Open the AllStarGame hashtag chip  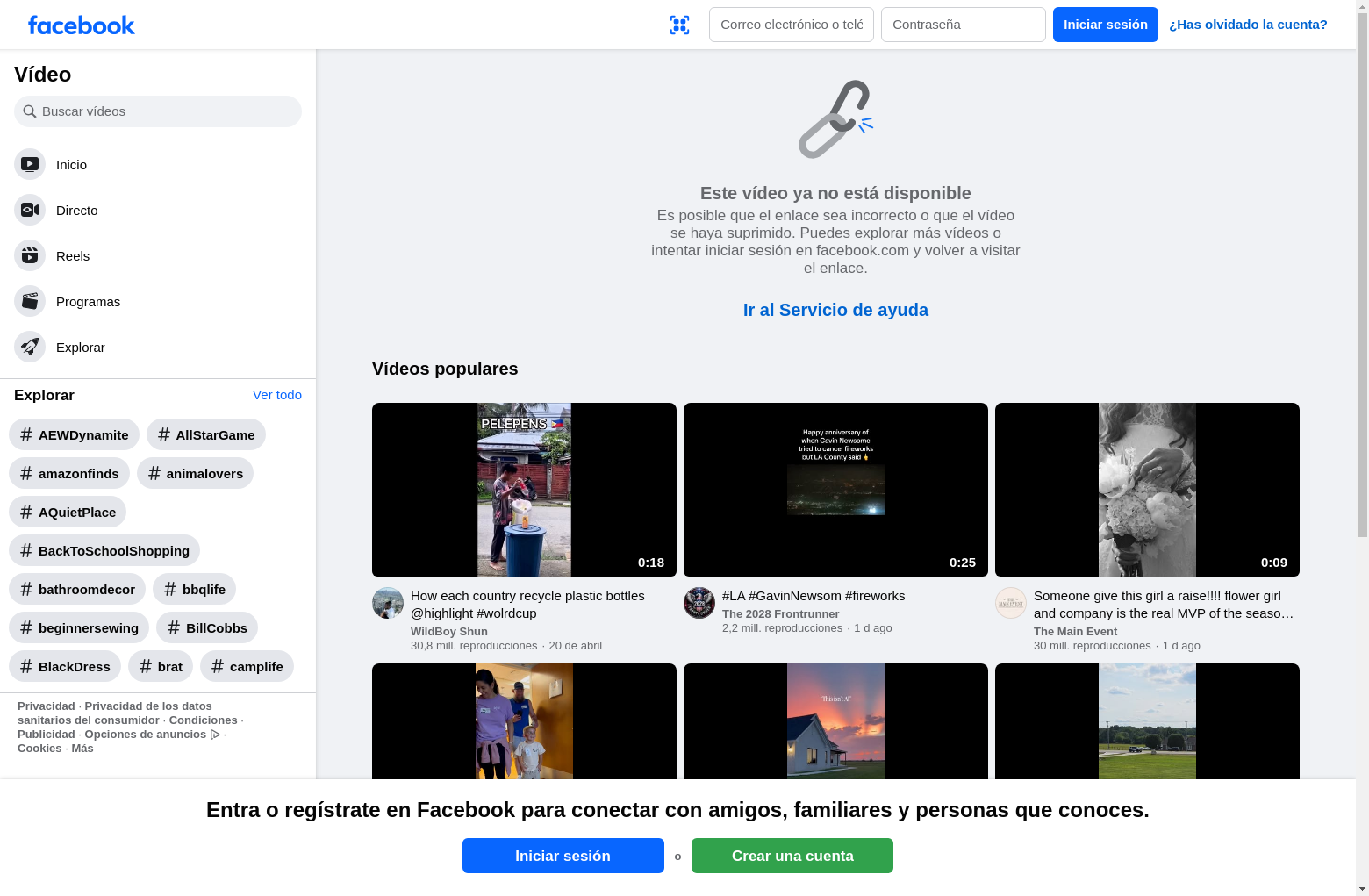tap(206, 434)
